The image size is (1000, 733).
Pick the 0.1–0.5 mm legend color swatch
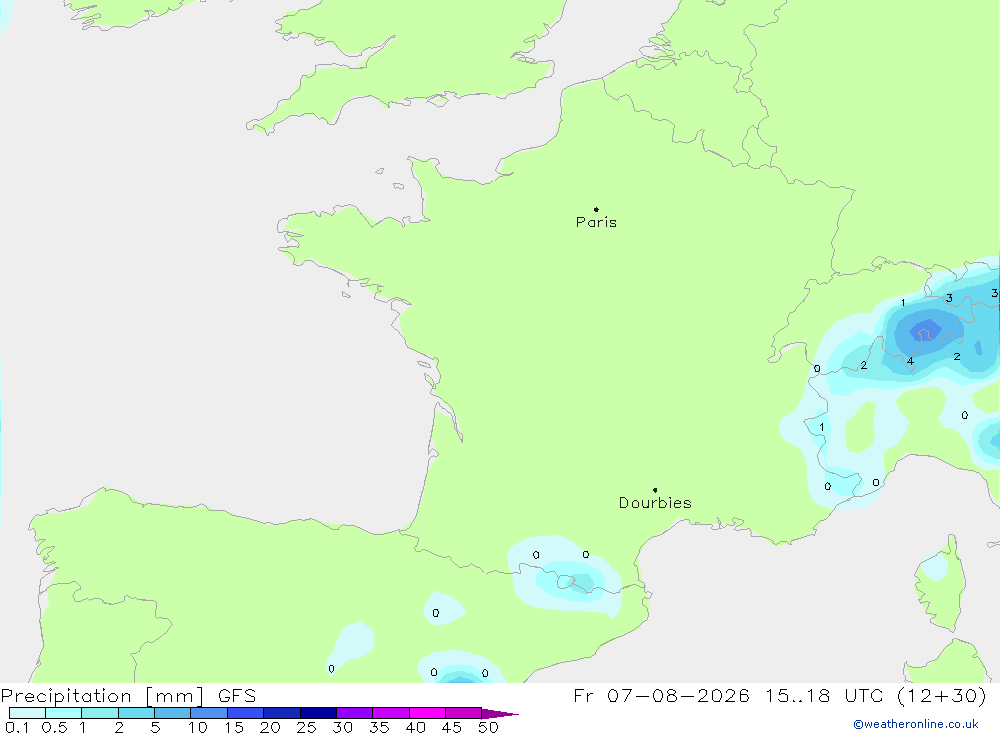27,713
